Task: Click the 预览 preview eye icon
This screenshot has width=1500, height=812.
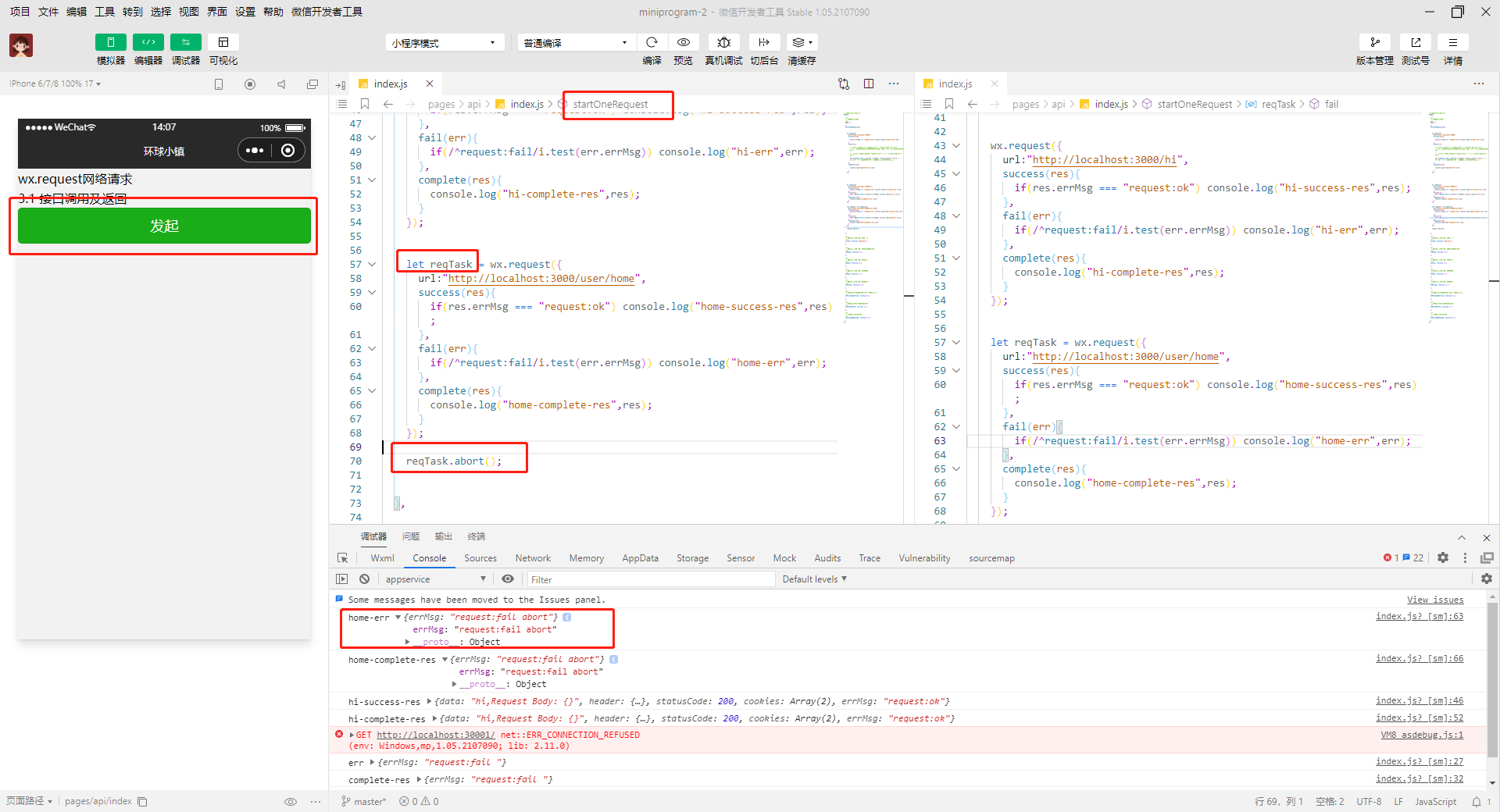Action: (x=684, y=42)
